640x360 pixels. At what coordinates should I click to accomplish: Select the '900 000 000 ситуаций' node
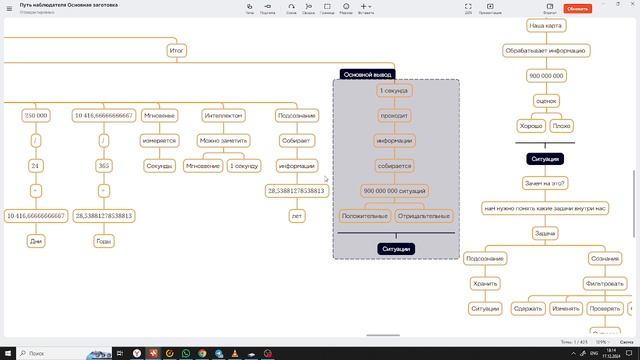[x=394, y=191]
